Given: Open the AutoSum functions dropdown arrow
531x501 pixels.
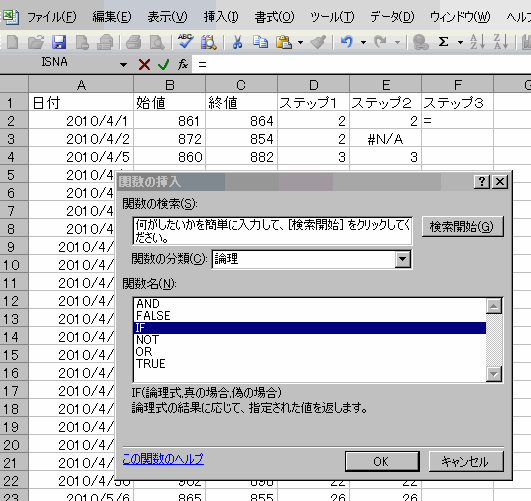Looking at the screenshot, I should click(460, 43).
